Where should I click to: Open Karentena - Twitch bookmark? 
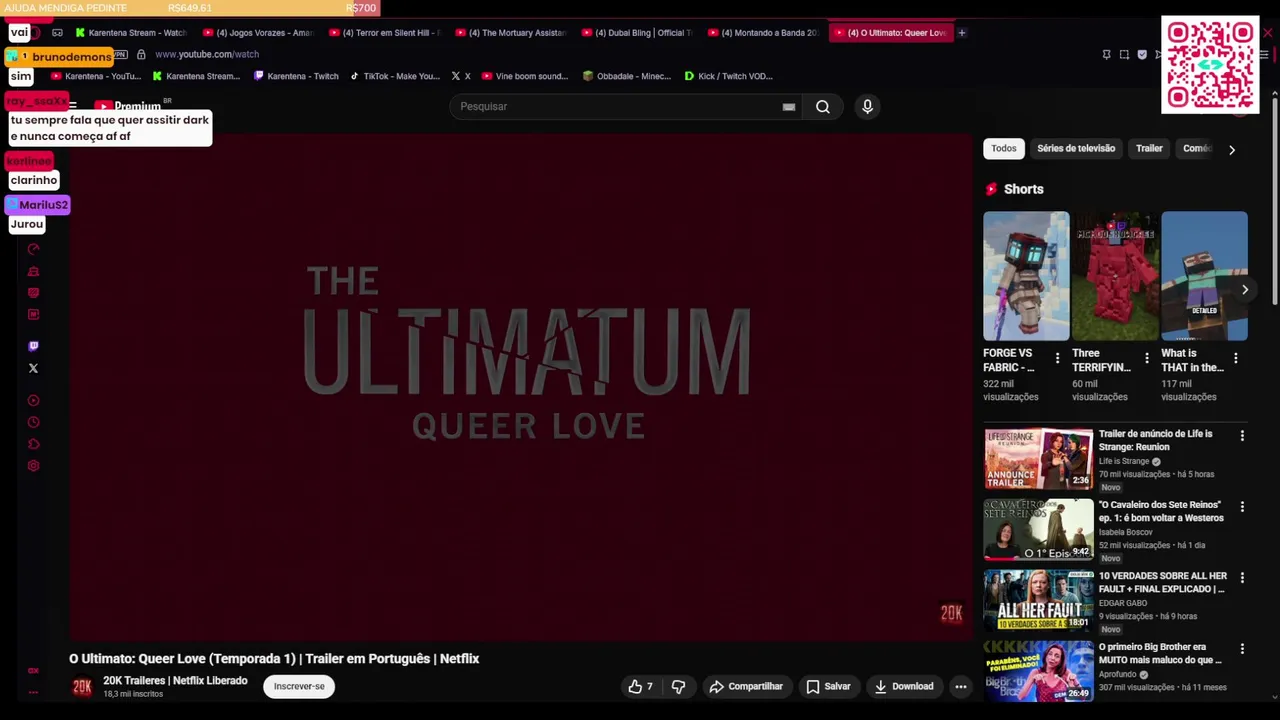pyautogui.click(x=296, y=76)
